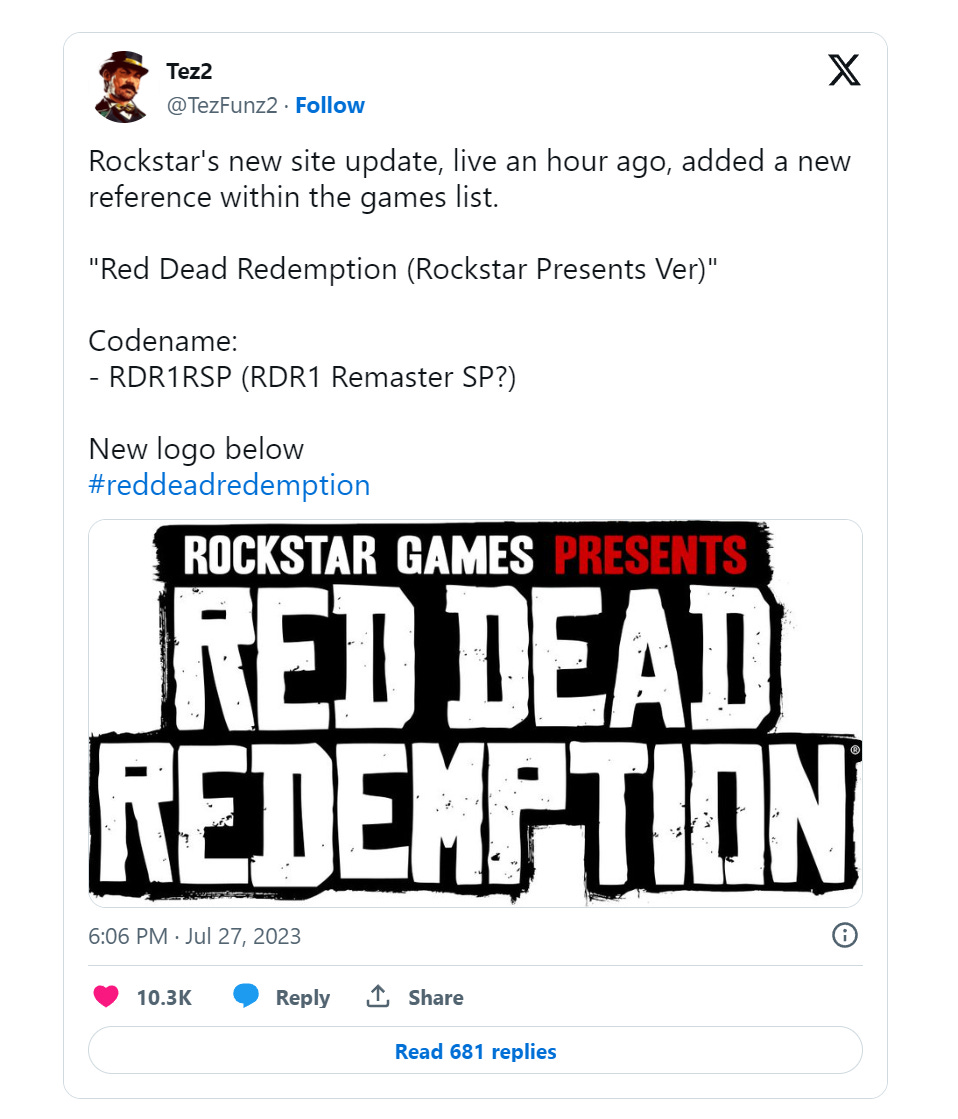Viewport: 958px width, 1119px height.
Task: Open Tez2's profile avatar
Action: coord(121,87)
